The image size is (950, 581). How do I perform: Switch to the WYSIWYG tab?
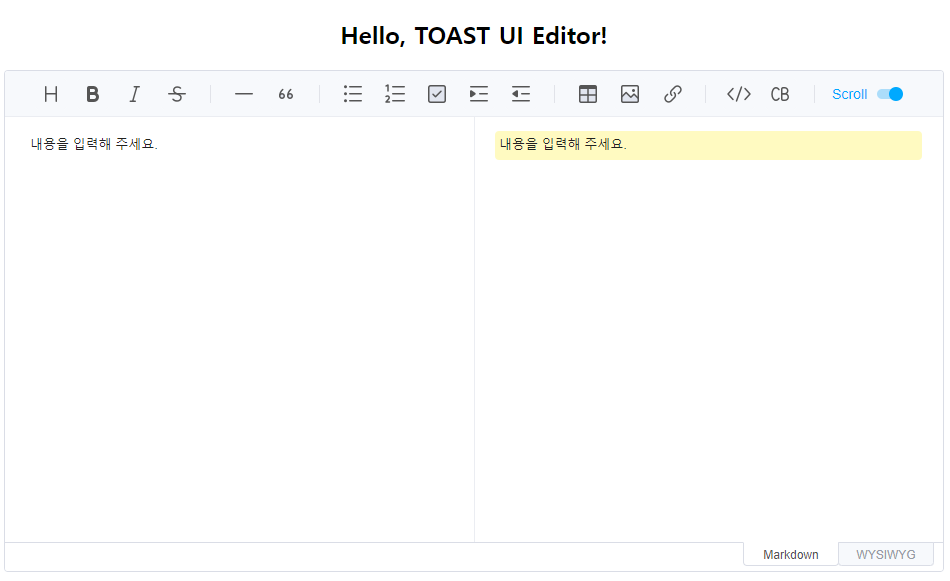[x=886, y=554]
